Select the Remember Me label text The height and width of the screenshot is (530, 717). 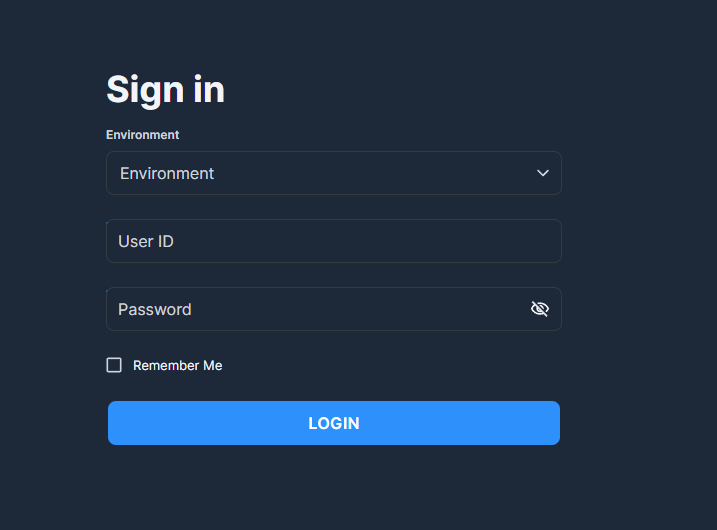pyautogui.click(x=177, y=365)
